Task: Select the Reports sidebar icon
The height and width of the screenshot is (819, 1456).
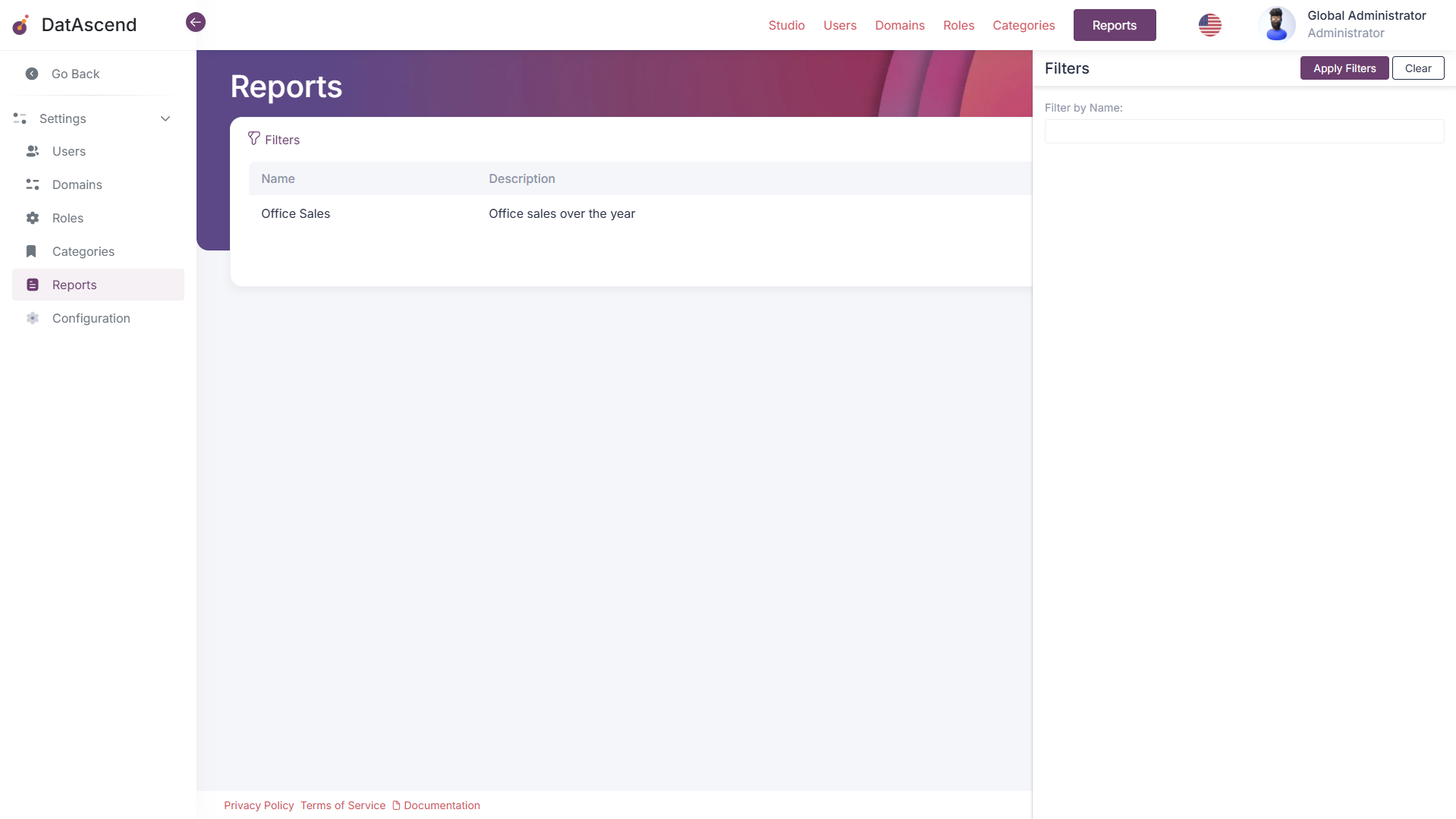Action: [x=33, y=285]
